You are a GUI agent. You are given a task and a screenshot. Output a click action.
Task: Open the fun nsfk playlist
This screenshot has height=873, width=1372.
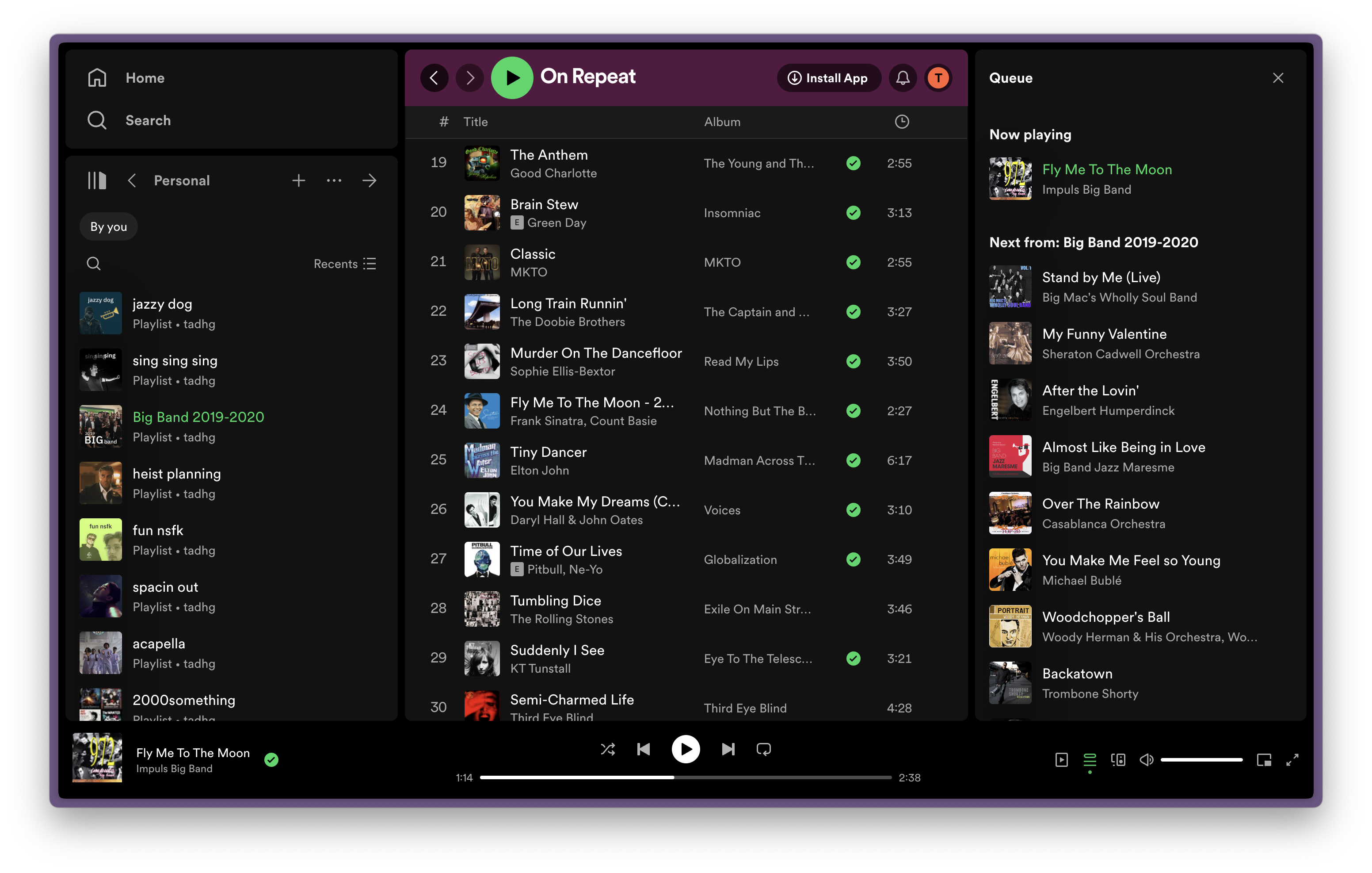click(231, 540)
